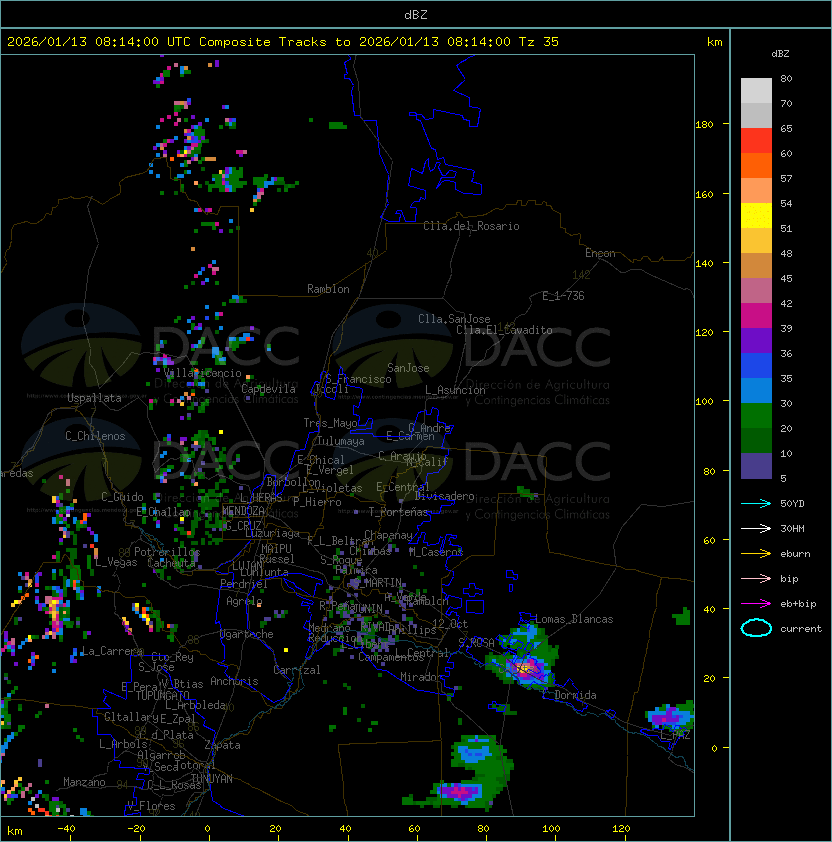Image resolution: width=832 pixels, height=842 pixels.
Task: Click the '180' tick on vertical km axis
Action: (x=704, y=125)
